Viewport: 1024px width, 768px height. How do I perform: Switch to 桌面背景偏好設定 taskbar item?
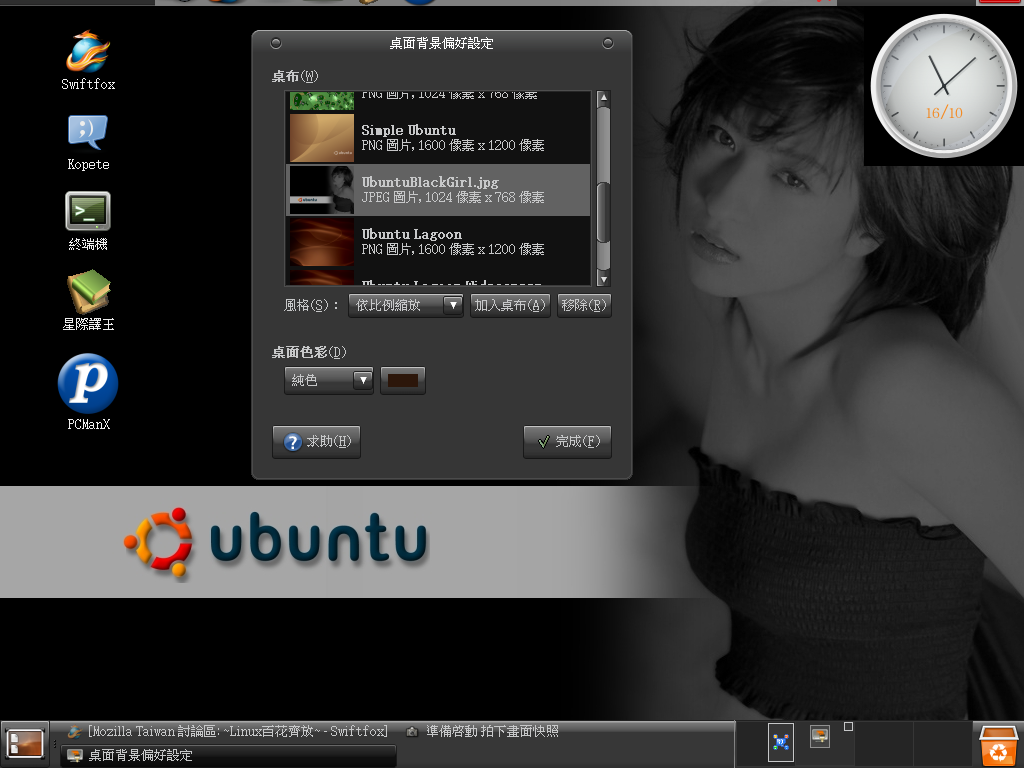pyautogui.click(x=229, y=756)
